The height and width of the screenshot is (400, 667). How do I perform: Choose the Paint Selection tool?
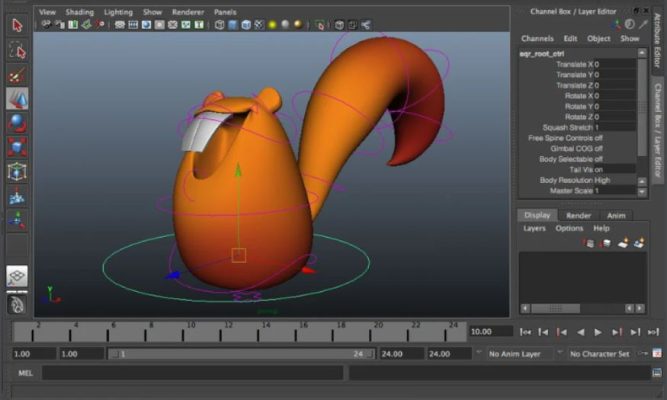(x=17, y=75)
